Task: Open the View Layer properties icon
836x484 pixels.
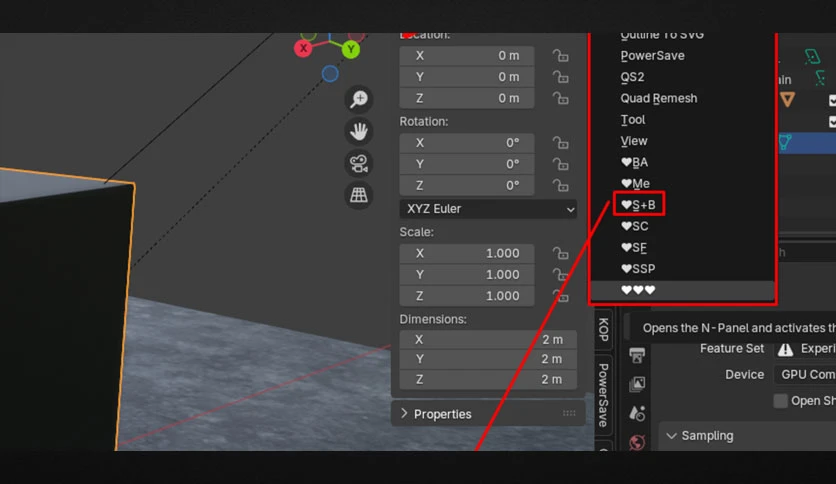Action: pyautogui.click(x=637, y=384)
